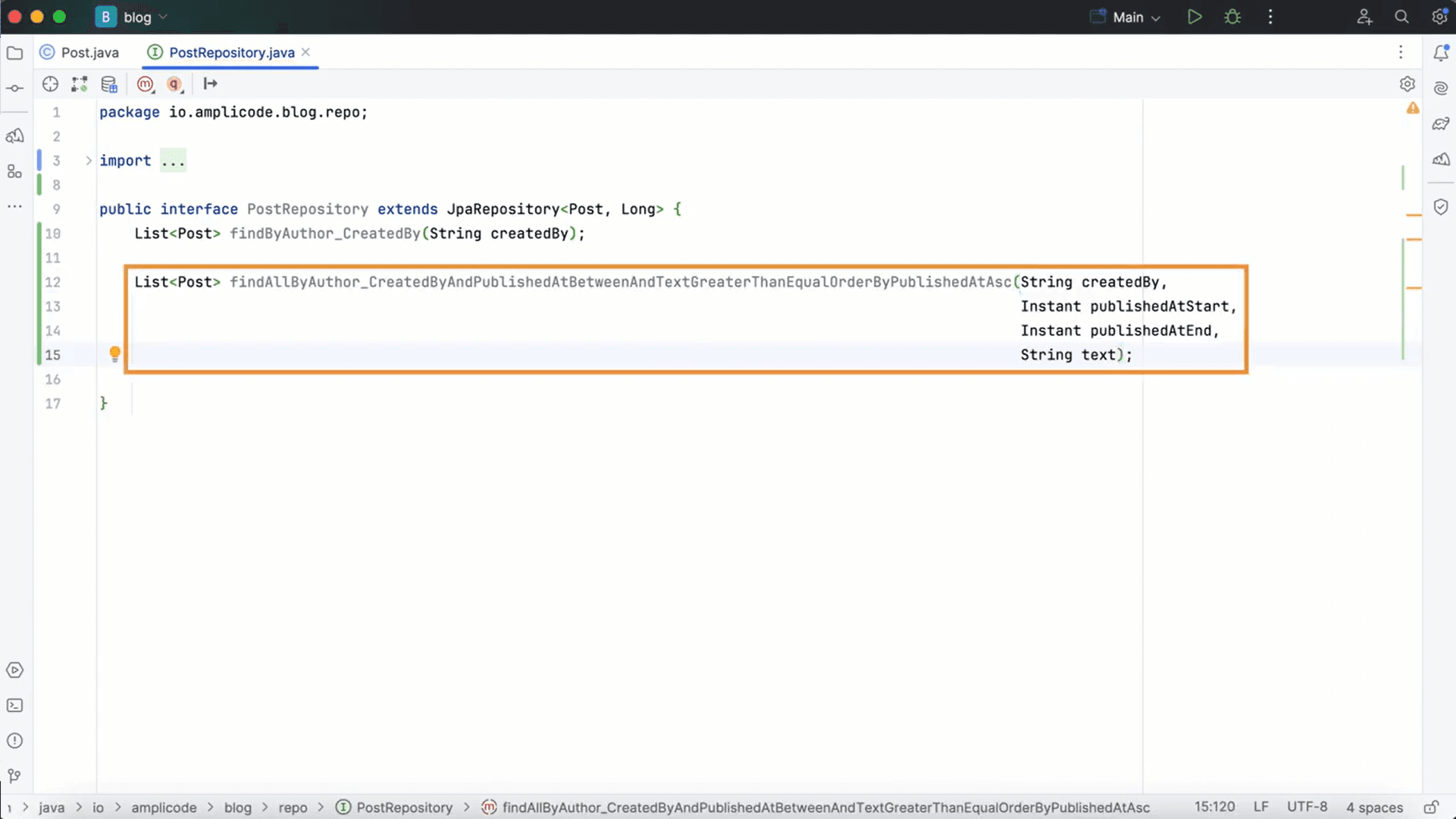This screenshot has height=819, width=1456.
Task: Close the PostRepository.java tab
Action: click(x=305, y=52)
